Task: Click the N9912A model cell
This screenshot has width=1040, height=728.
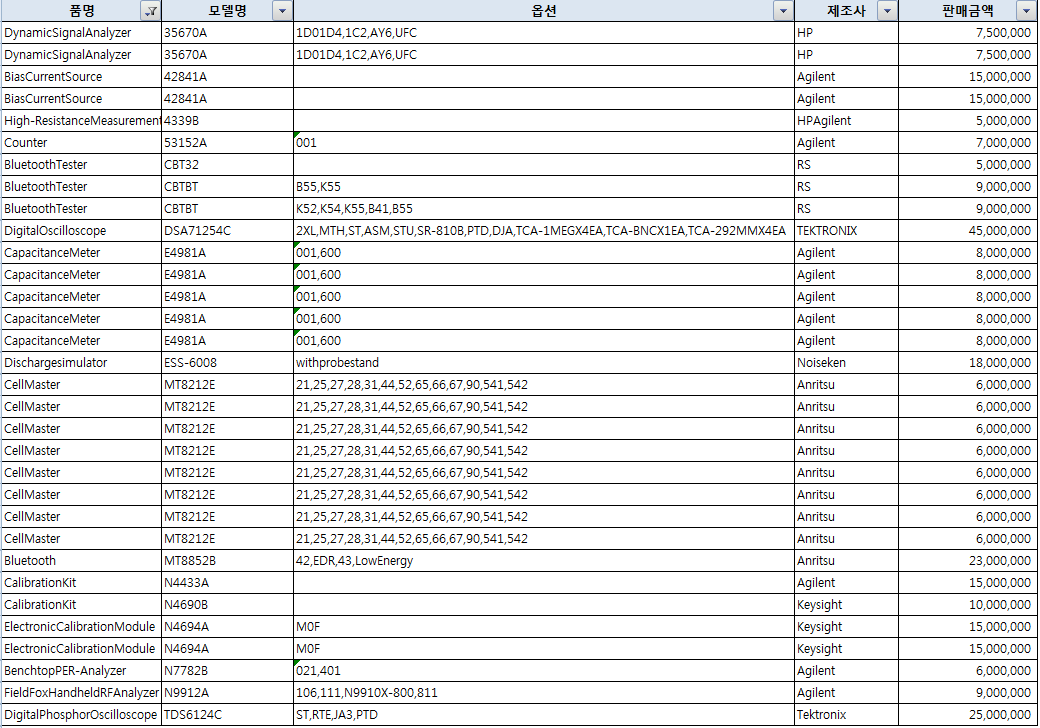Action: coord(226,693)
